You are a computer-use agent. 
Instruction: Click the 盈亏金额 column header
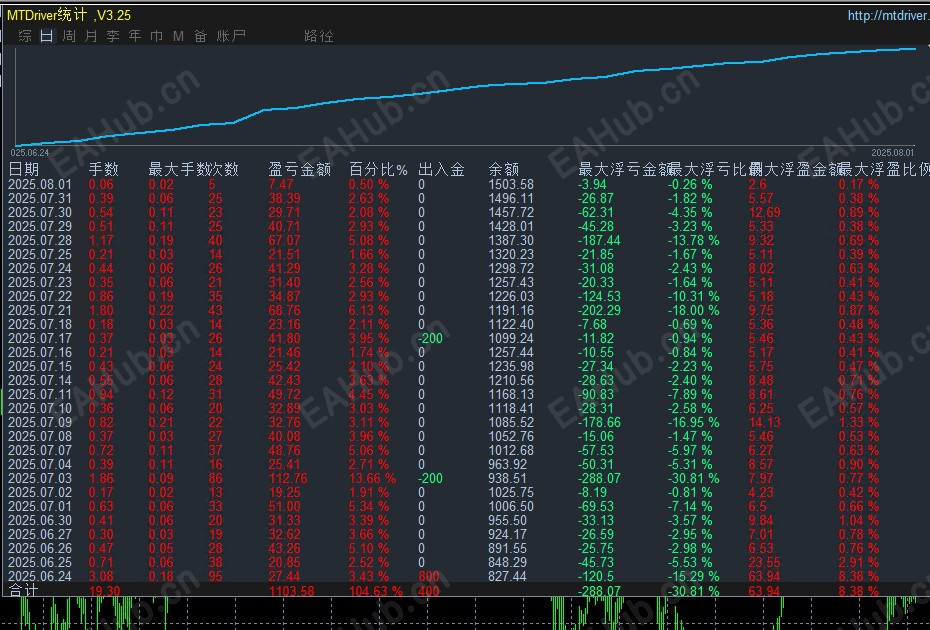pyautogui.click(x=300, y=170)
